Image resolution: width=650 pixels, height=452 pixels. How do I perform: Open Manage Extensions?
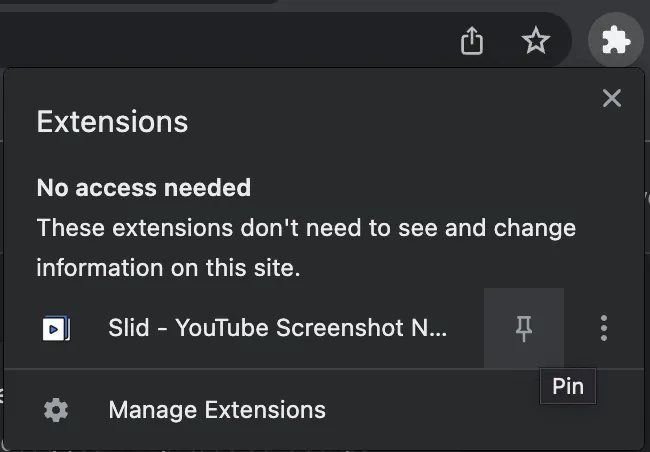(217, 410)
